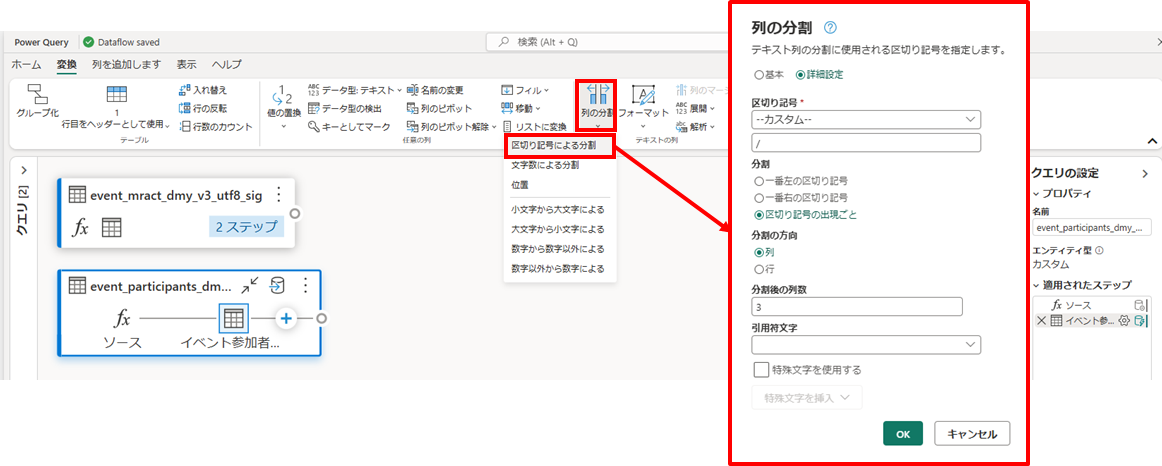
Task: Click the キャンセル button
Action: pos(972,434)
